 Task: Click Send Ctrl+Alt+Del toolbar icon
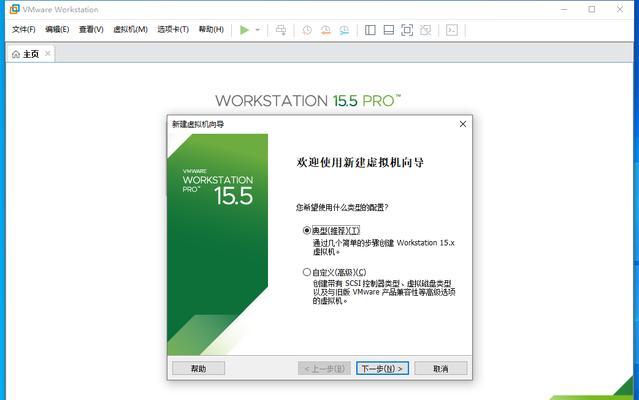coord(281,30)
